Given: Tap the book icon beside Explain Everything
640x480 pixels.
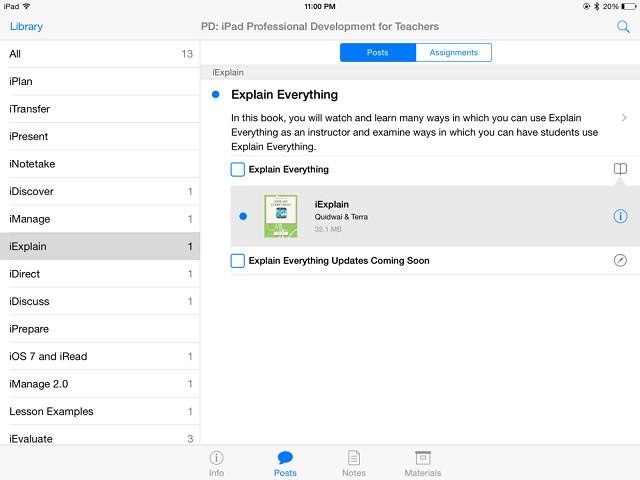Looking at the screenshot, I should pos(620,169).
